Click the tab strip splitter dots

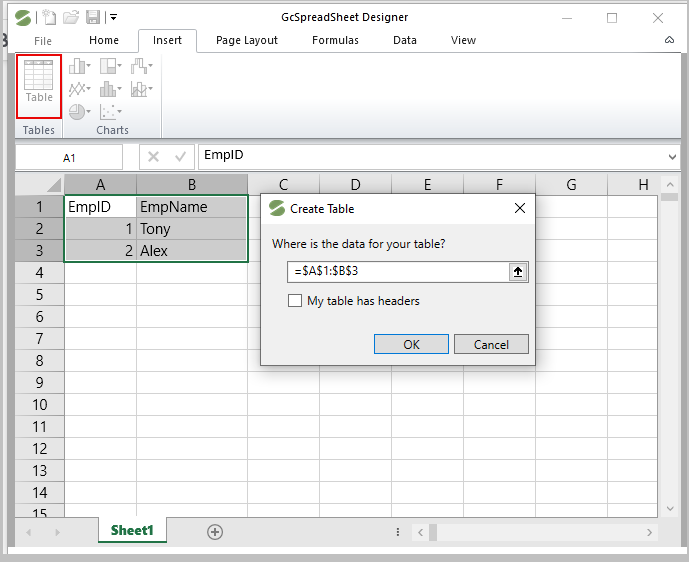point(398,532)
